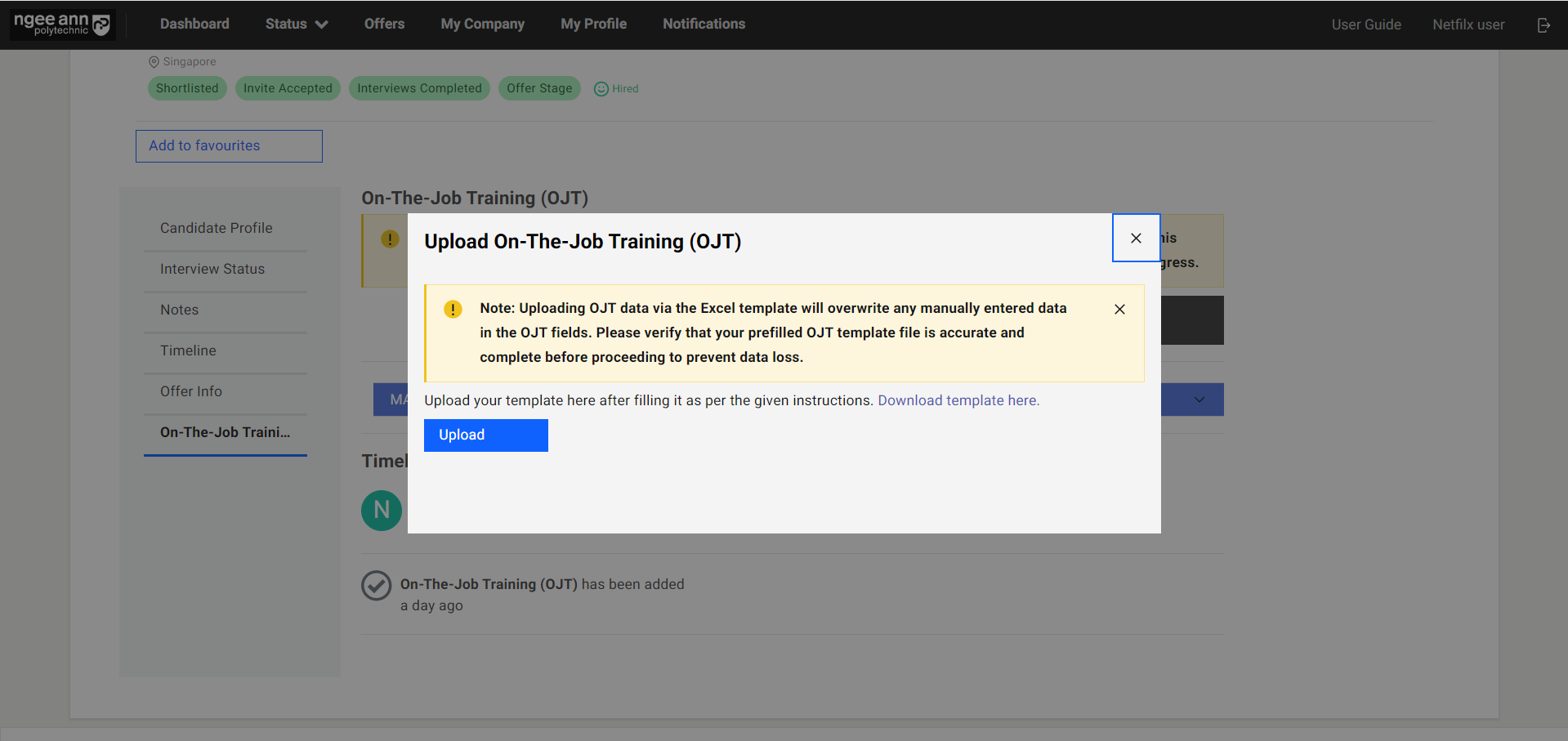The width and height of the screenshot is (1568, 741).
Task: Open Download template here link
Action: (958, 400)
